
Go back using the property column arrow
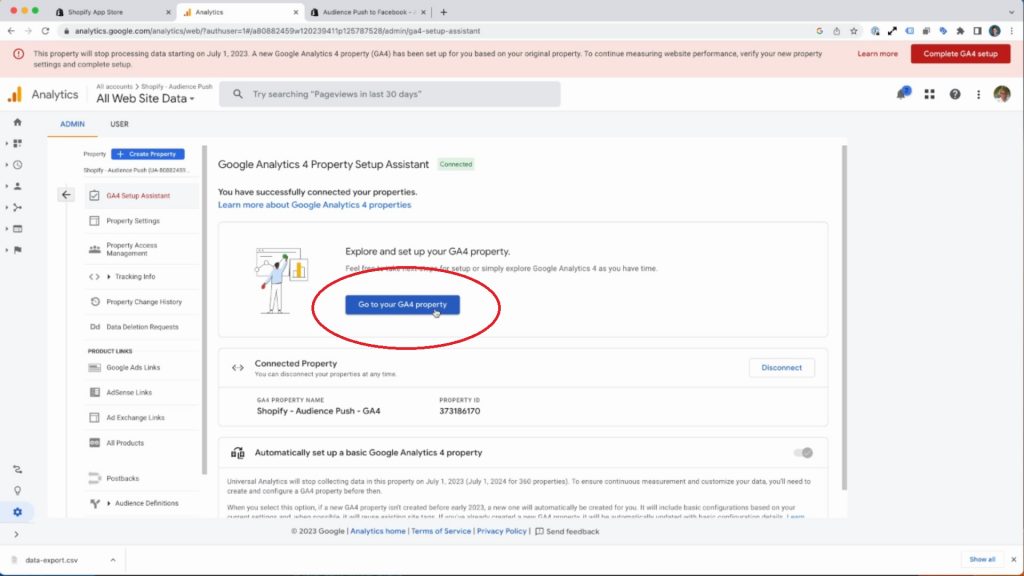tap(66, 195)
